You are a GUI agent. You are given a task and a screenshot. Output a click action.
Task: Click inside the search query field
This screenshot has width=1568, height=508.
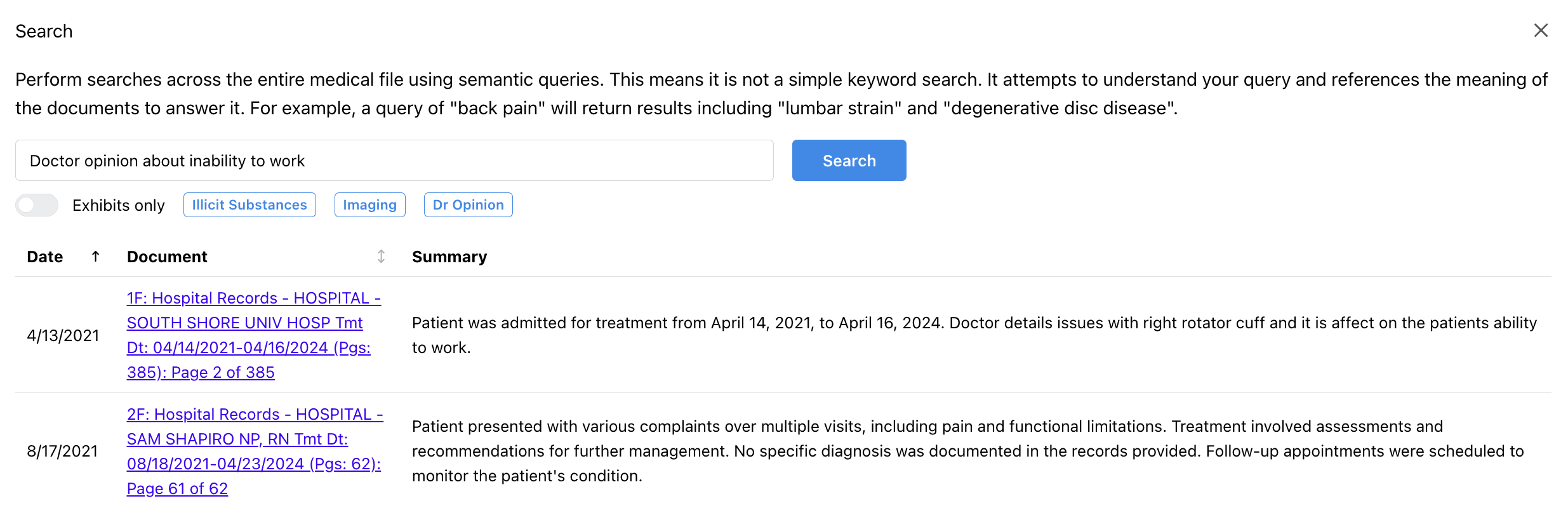click(x=394, y=161)
